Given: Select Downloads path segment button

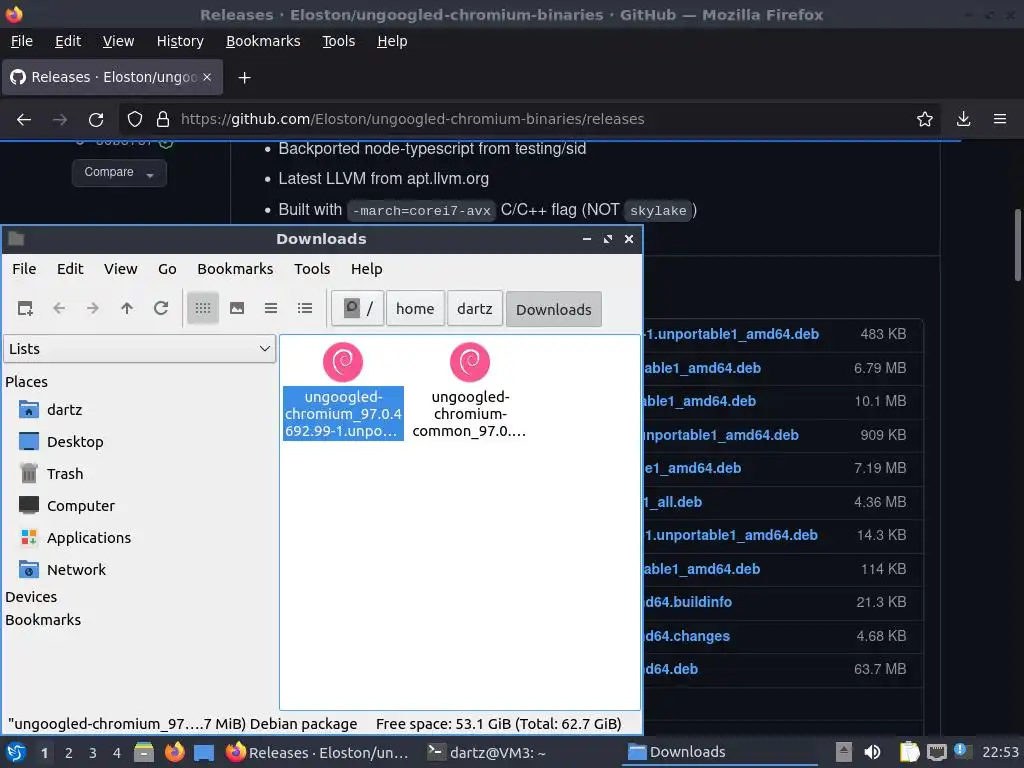Looking at the screenshot, I should (554, 309).
